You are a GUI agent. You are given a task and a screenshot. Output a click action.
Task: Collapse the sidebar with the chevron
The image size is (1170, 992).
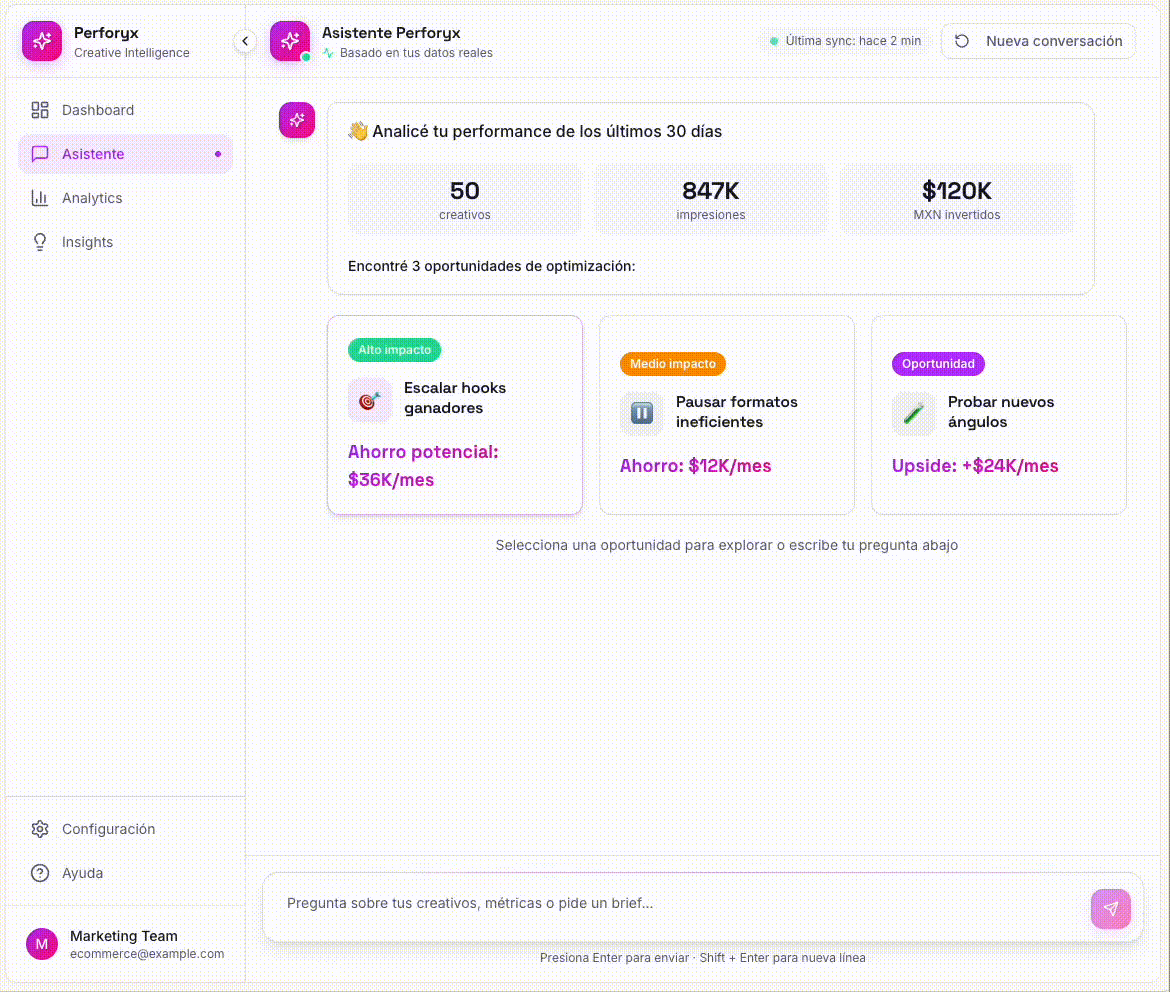click(245, 41)
